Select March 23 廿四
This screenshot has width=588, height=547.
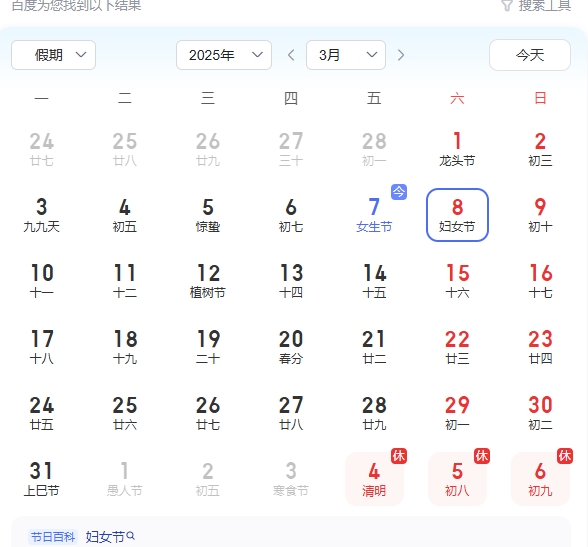(x=540, y=347)
